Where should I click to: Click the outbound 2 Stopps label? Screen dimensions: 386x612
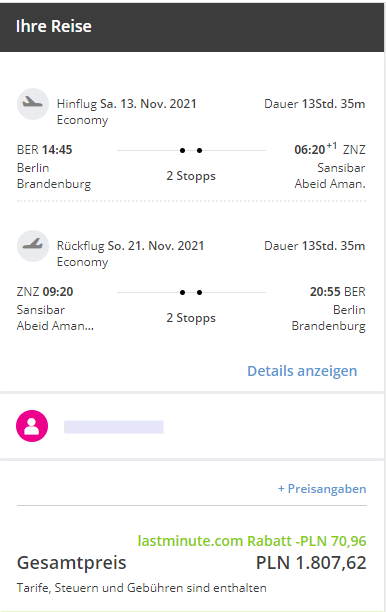(191, 176)
